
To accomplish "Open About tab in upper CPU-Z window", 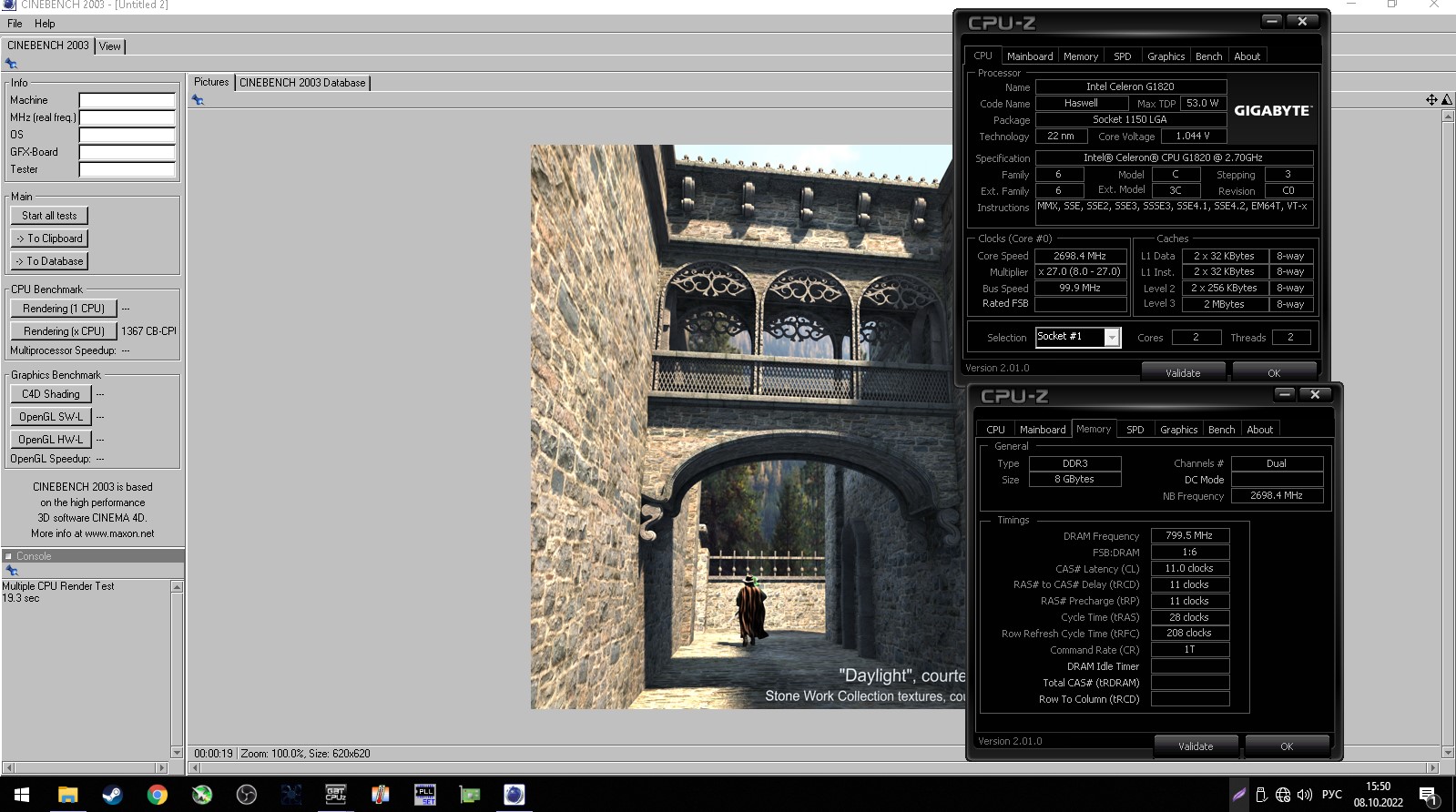I will point(1247,56).
